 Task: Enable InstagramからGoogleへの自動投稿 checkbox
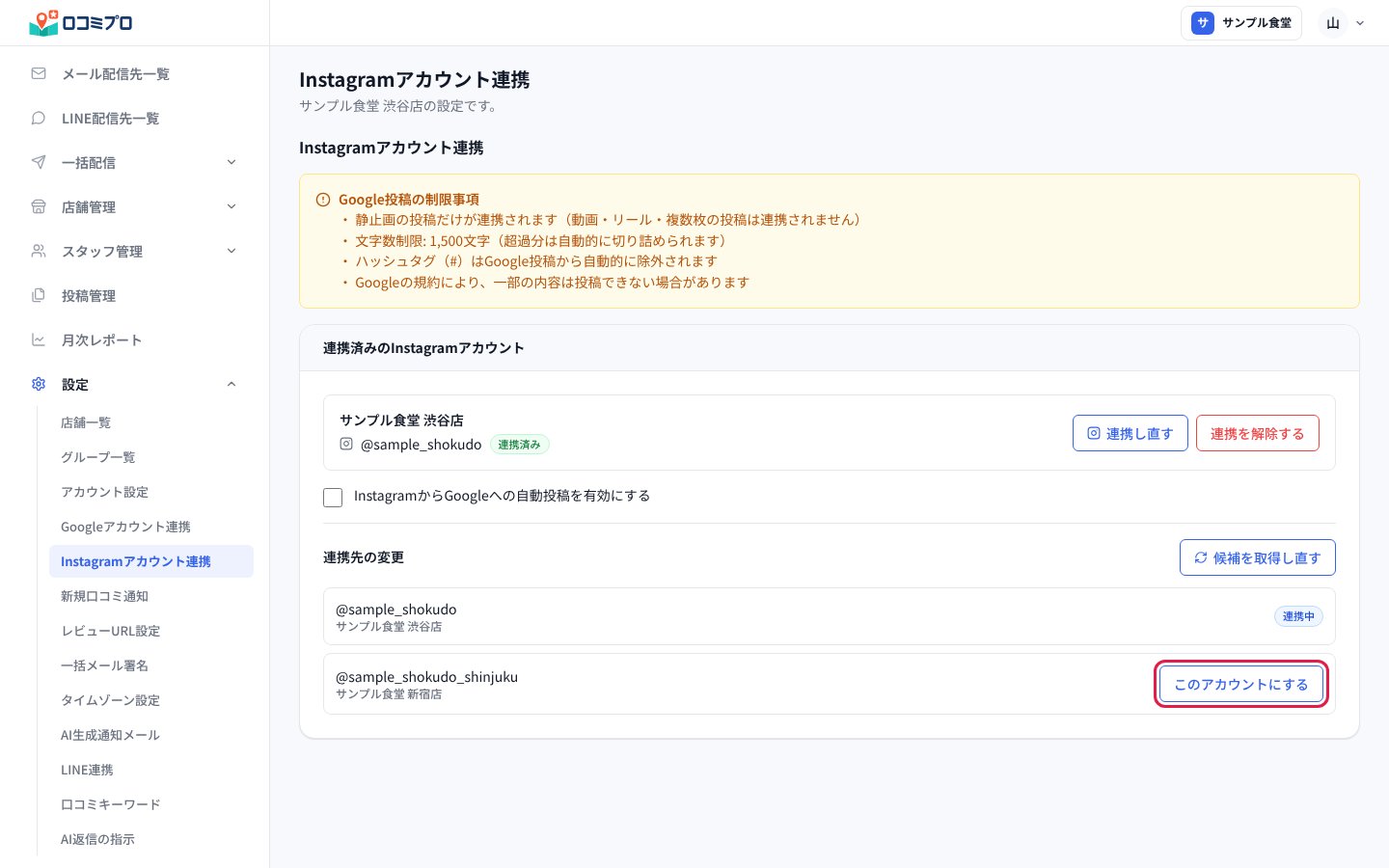click(333, 497)
